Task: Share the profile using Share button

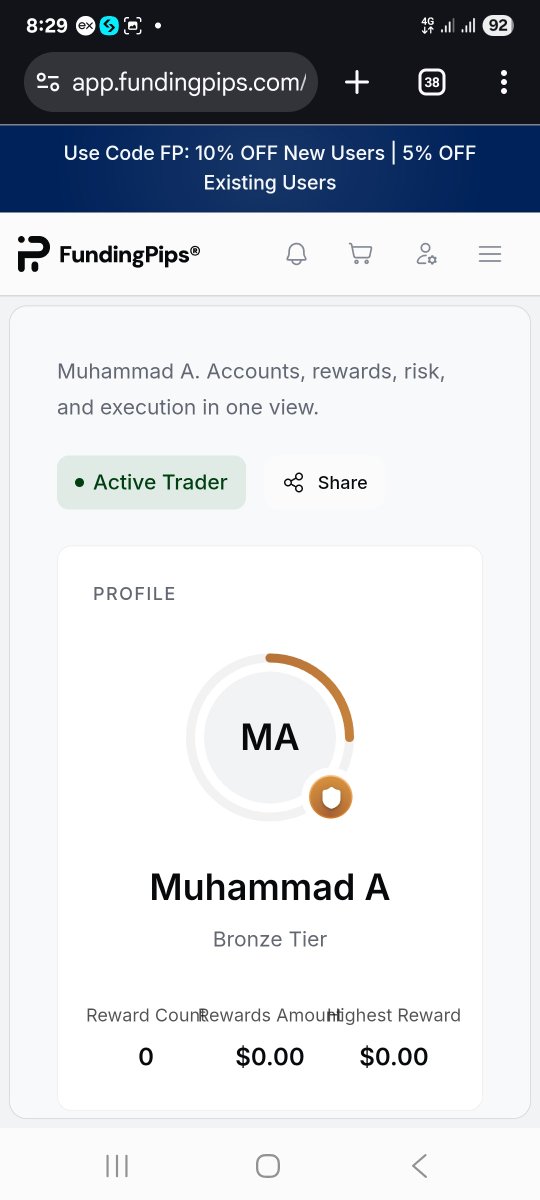Action: (x=325, y=482)
